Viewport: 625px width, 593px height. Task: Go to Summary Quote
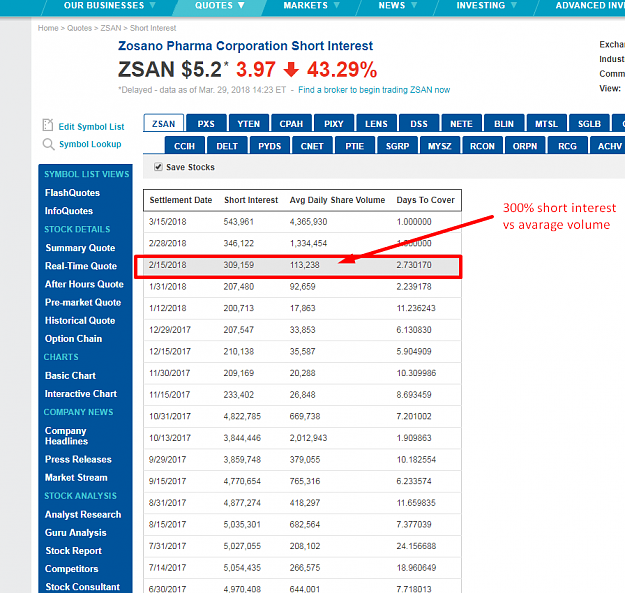(80, 248)
